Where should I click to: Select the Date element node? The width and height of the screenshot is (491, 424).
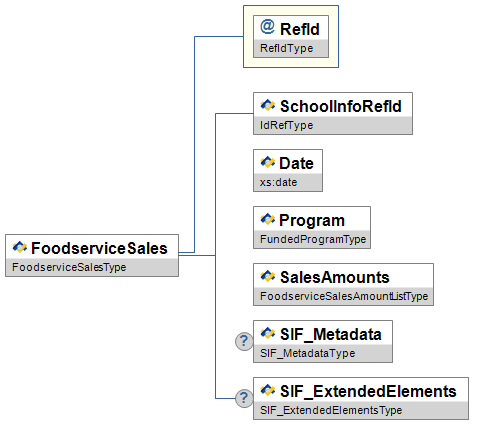[288, 170]
